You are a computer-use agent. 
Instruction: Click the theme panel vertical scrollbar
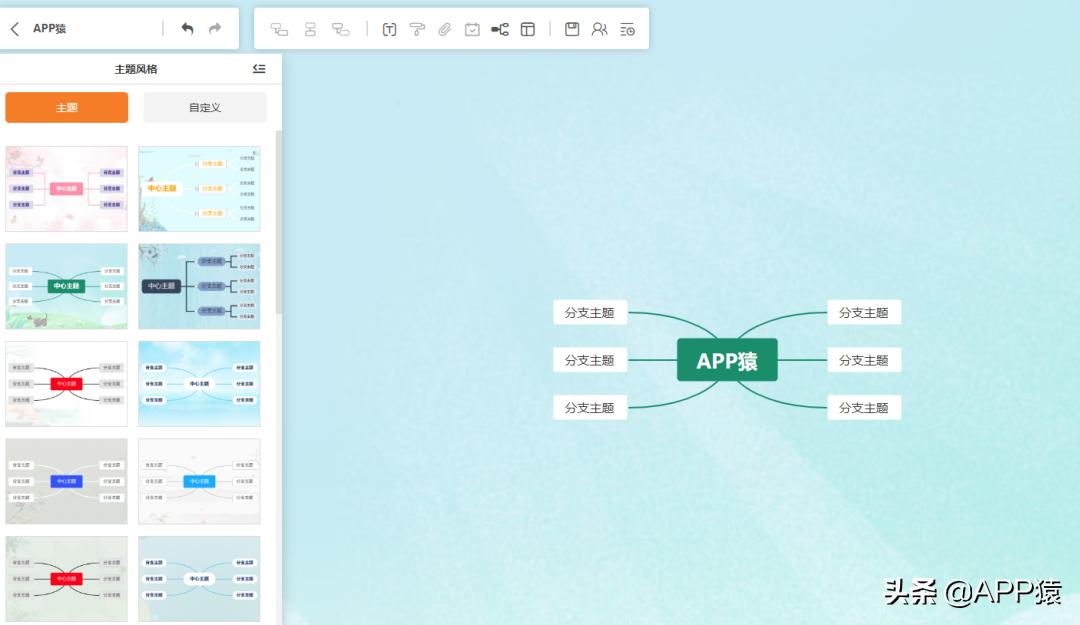(x=278, y=223)
